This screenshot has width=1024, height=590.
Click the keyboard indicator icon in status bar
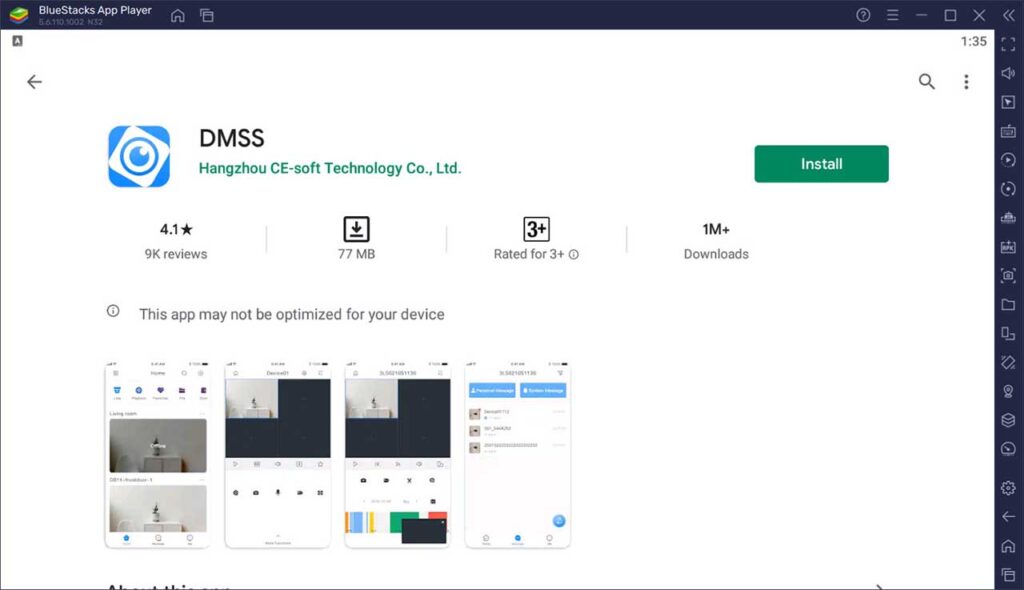click(x=18, y=41)
